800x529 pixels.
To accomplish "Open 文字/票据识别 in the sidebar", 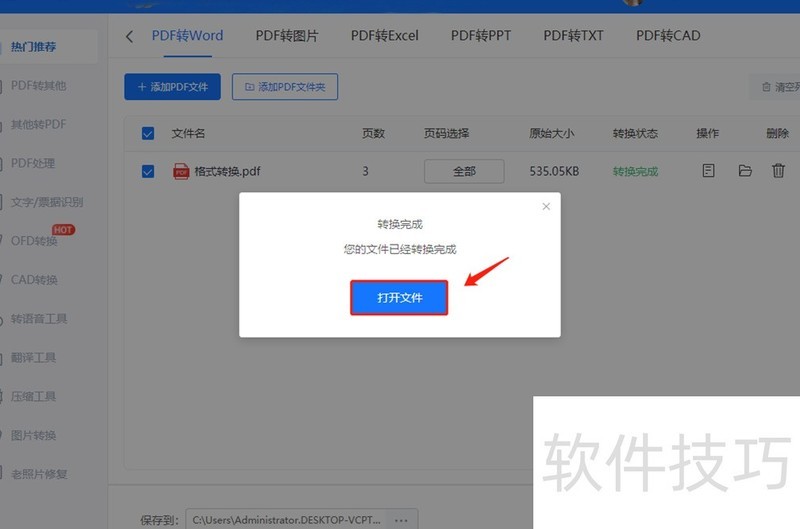I will point(47,202).
